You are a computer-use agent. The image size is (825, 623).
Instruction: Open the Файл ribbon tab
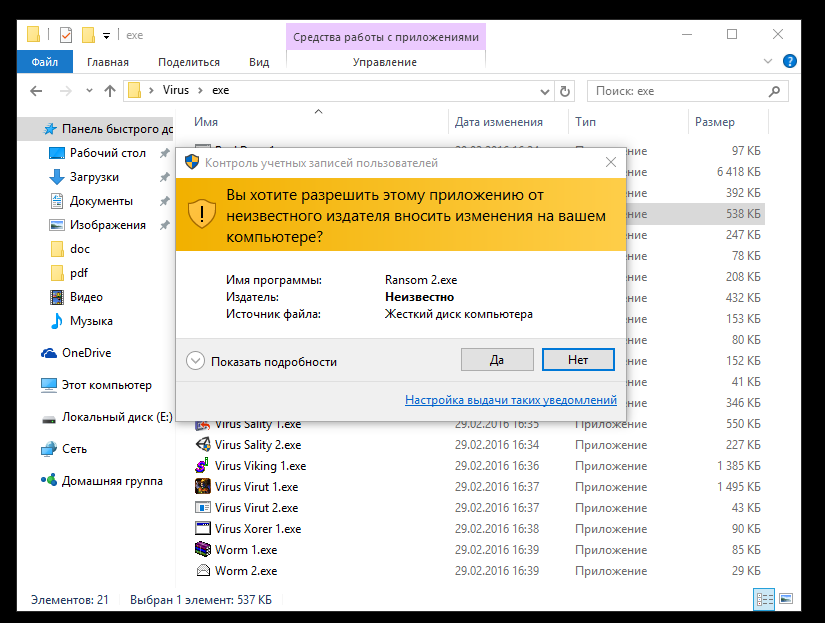[x=44, y=62]
